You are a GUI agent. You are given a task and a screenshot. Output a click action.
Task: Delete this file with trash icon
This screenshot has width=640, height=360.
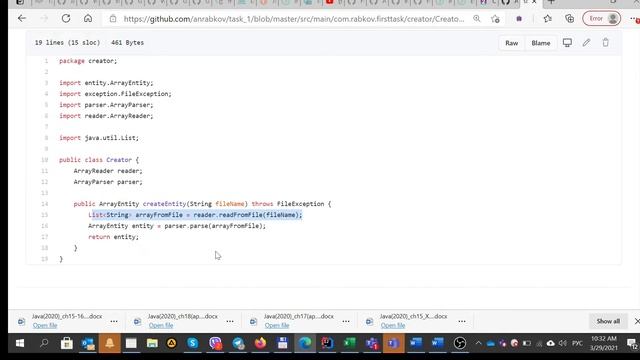605,42
